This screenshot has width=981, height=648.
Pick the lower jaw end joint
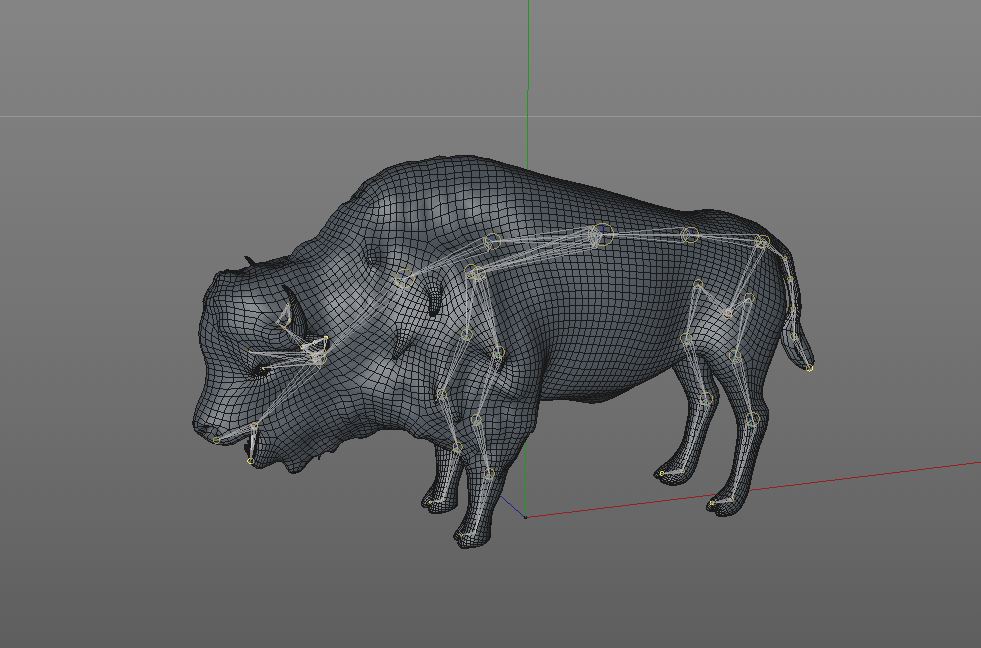(250, 462)
